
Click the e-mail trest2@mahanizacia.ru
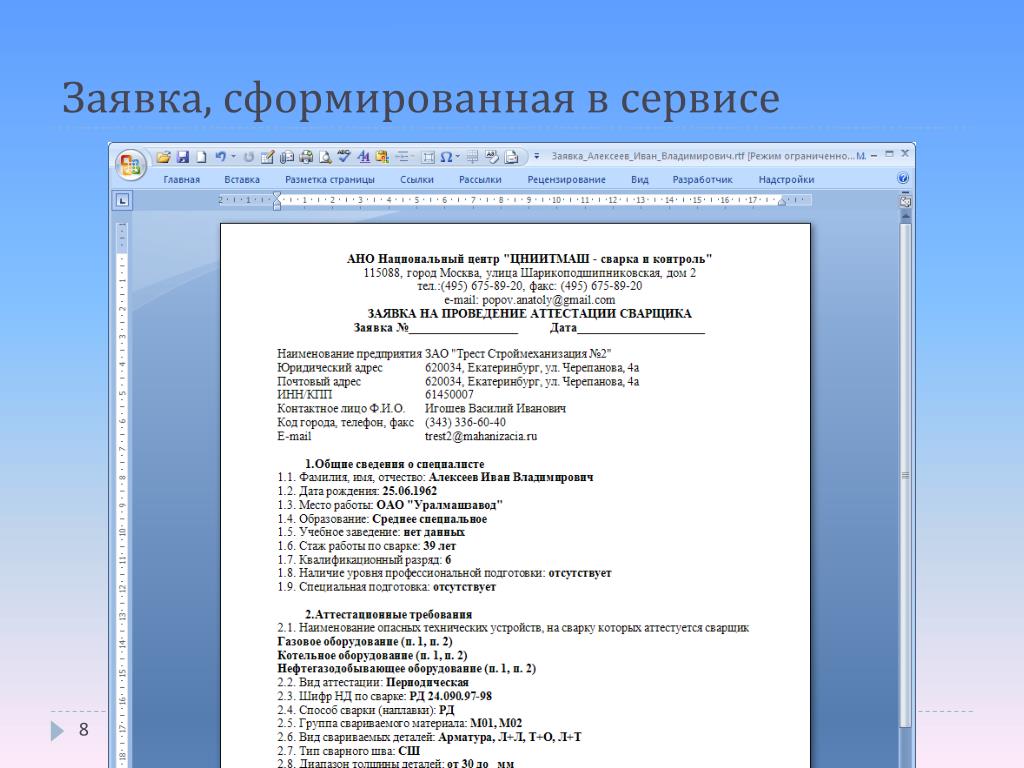pyautogui.click(x=481, y=436)
